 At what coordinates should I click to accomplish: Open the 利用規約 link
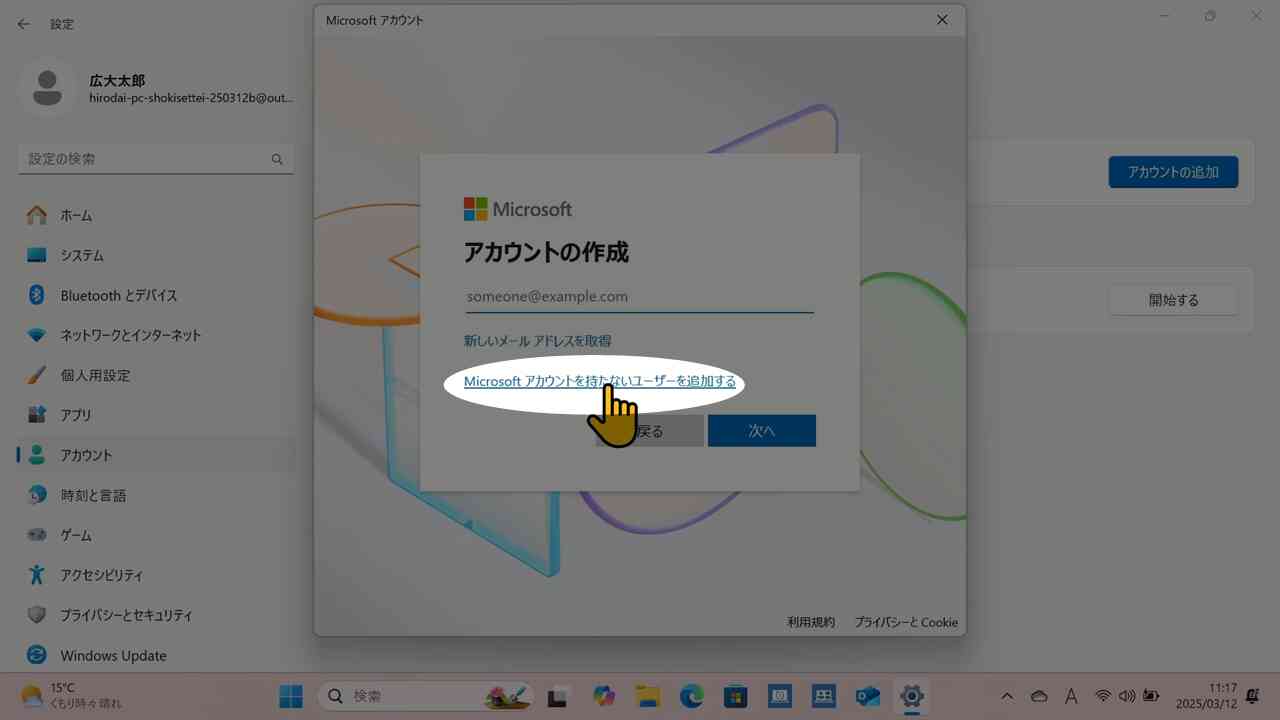click(x=811, y=622)
